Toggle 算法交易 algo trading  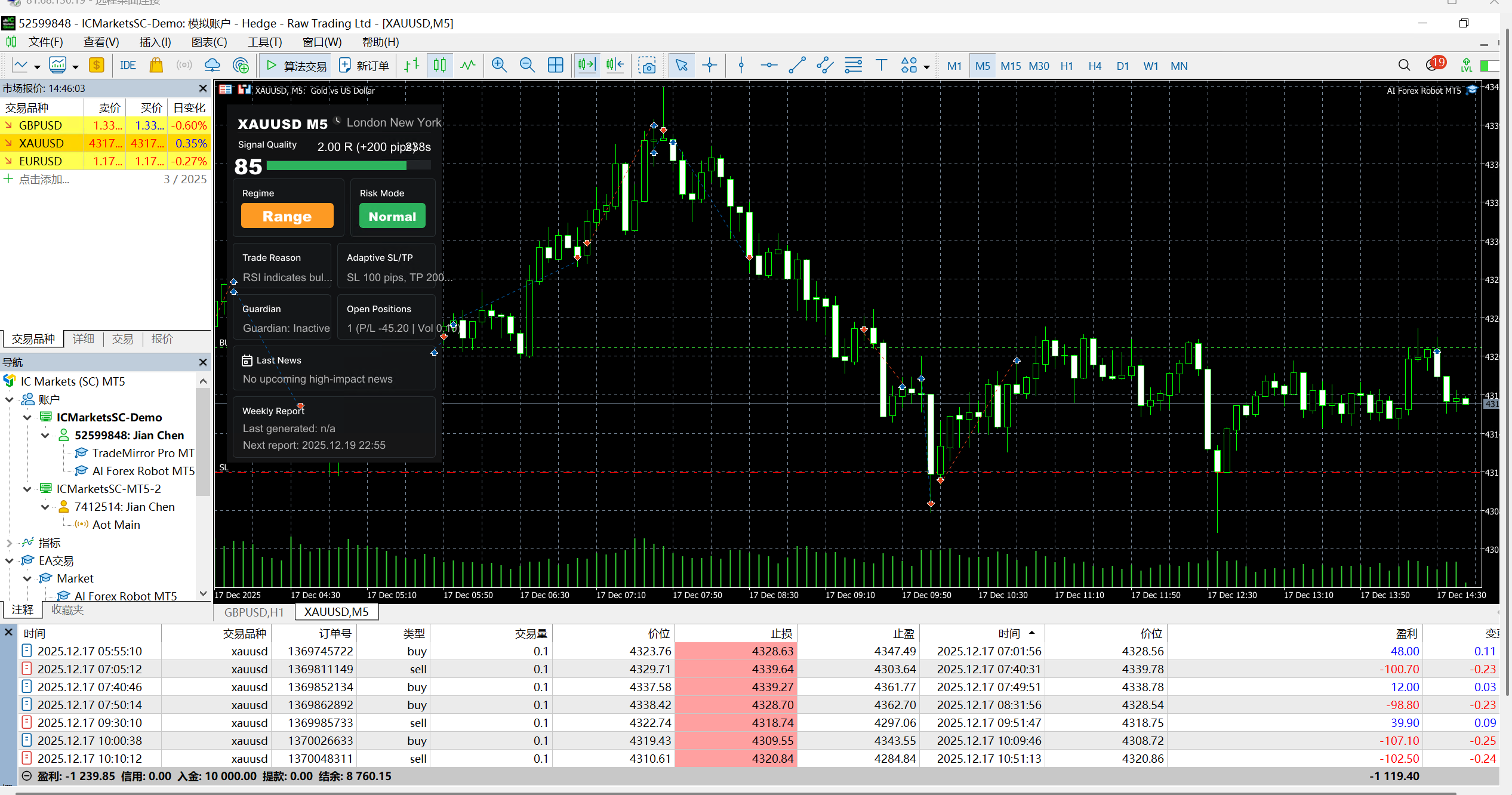pyautogui.click(x=297, y=66)
